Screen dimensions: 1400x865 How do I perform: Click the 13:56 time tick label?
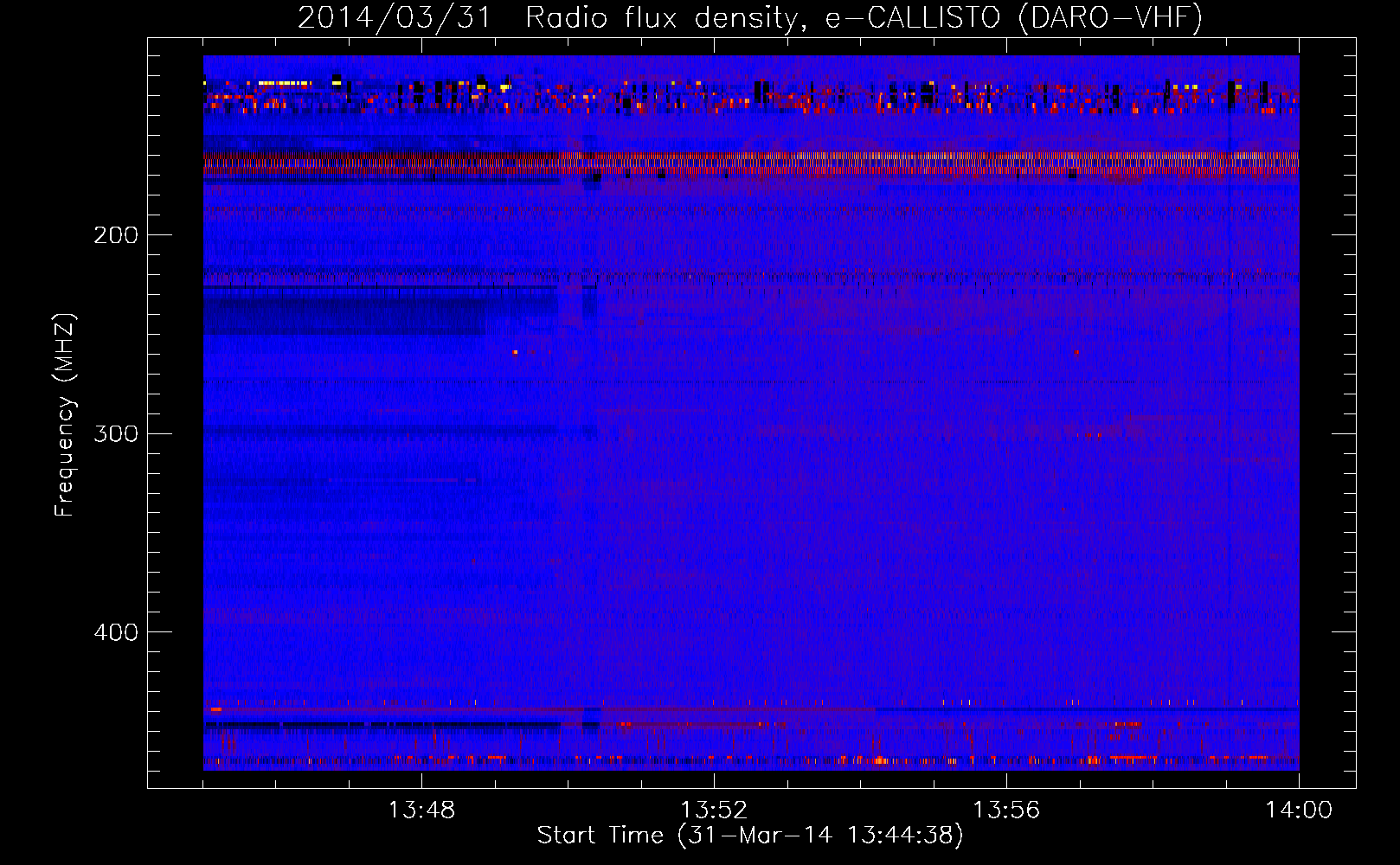(x=1006, y=811)
